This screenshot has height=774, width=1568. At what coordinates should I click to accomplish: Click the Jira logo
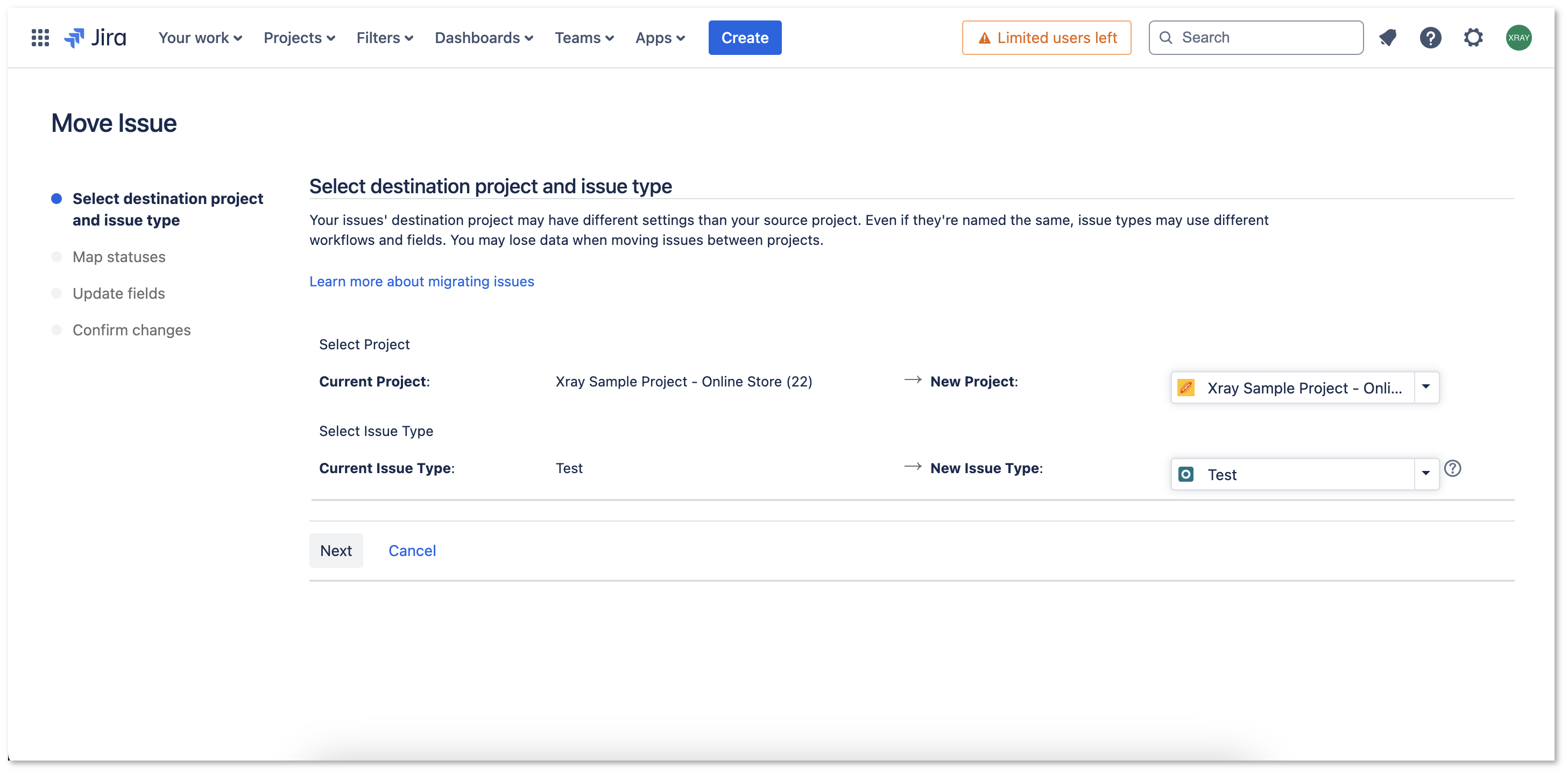(96, 38)
